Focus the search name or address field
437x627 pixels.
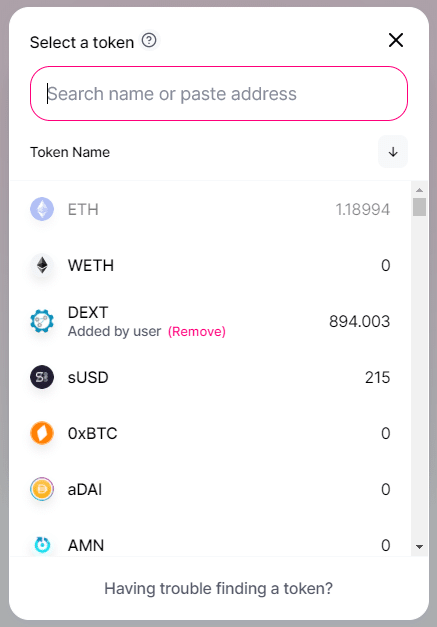(219, 94)
